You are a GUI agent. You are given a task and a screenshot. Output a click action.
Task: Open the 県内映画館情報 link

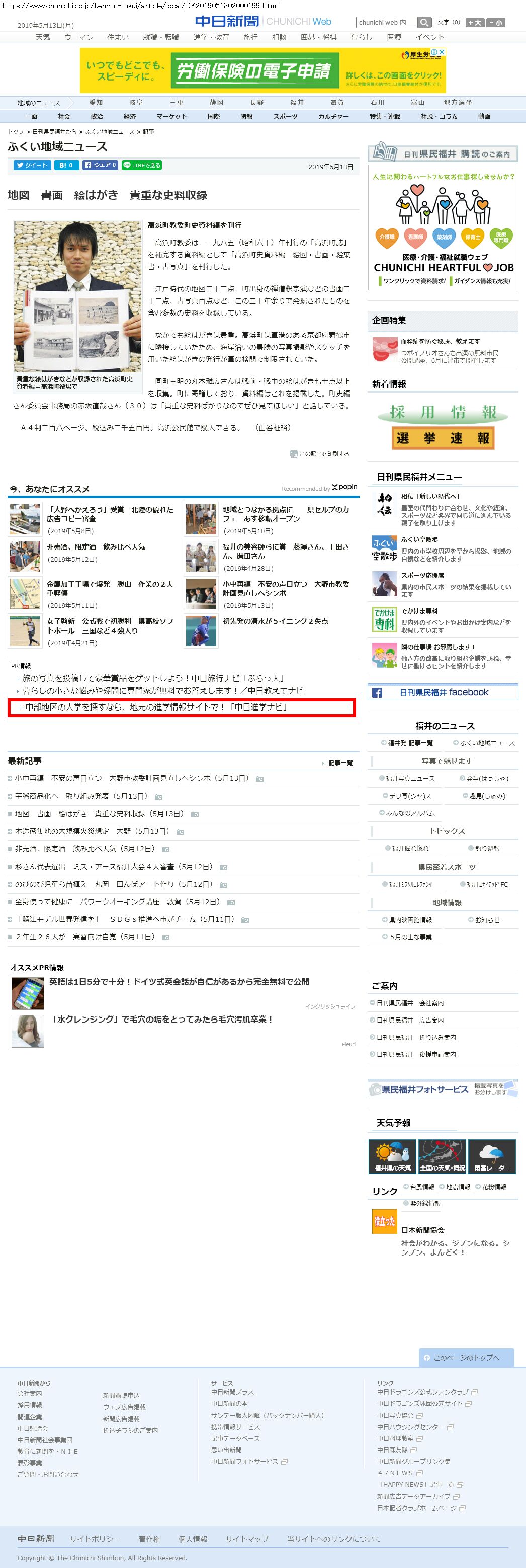click(x=410, y=920)
